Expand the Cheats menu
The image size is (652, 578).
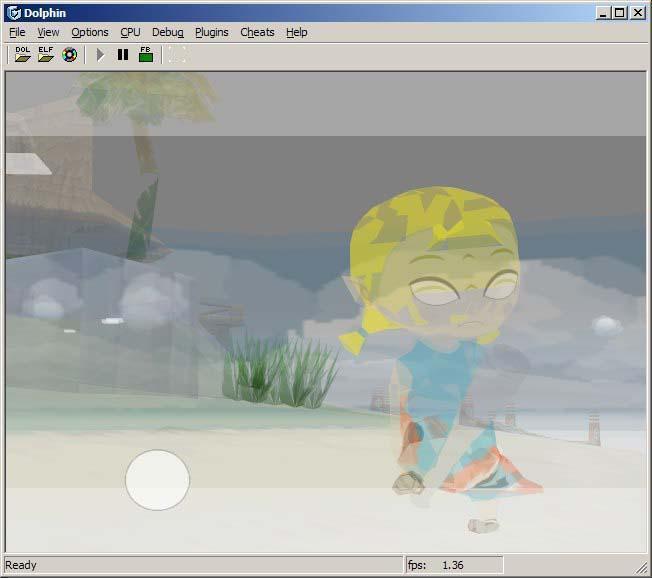257,32
